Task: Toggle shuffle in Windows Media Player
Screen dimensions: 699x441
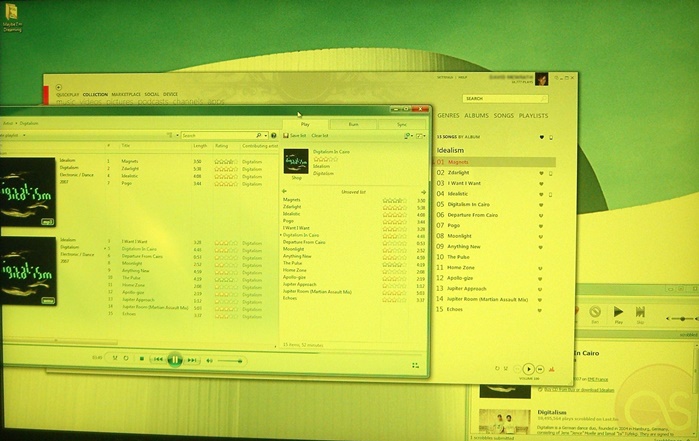Action: 115,358
